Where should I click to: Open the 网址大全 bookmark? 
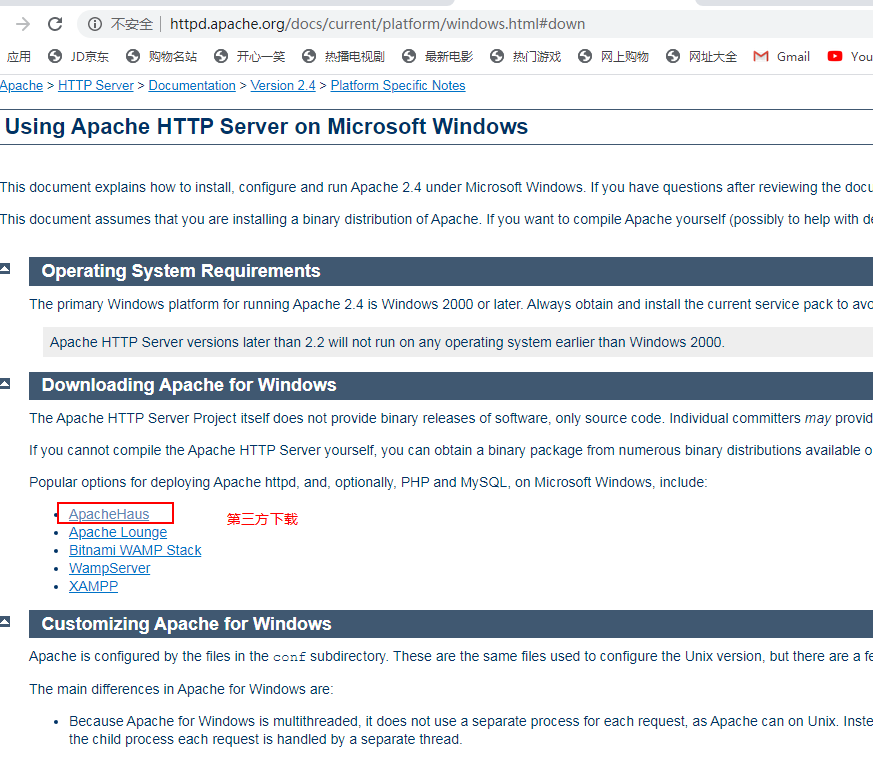point(702,56)
